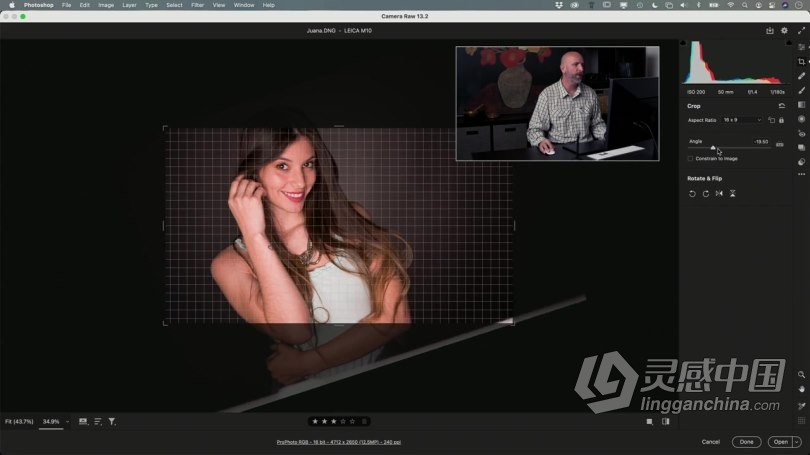Click the Straighten tool next to Angle
This screenshot has width=810, height=455.
click(x=780, y=144)
